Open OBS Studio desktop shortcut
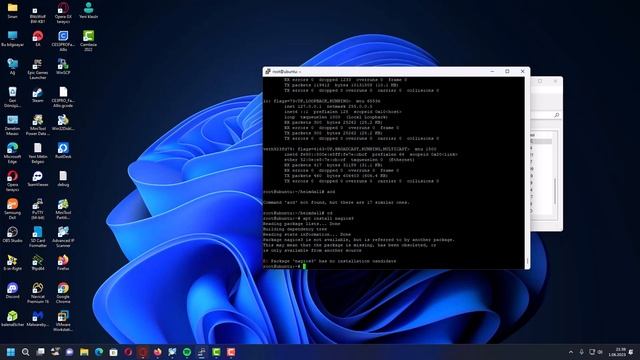Image resolution: width=640 pixels, height=360 pixels. 12,234
